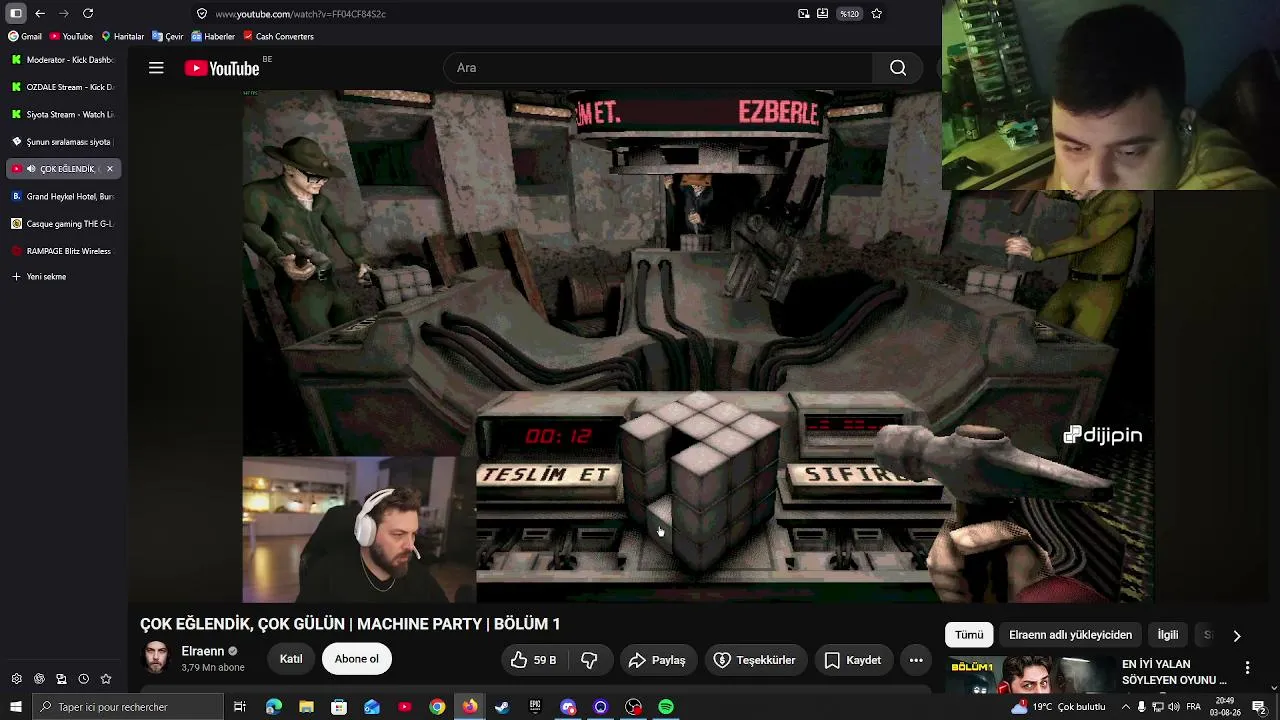Open Epic Games Launcher from taskbar
1280x720 pixels.
pos(535,707)
